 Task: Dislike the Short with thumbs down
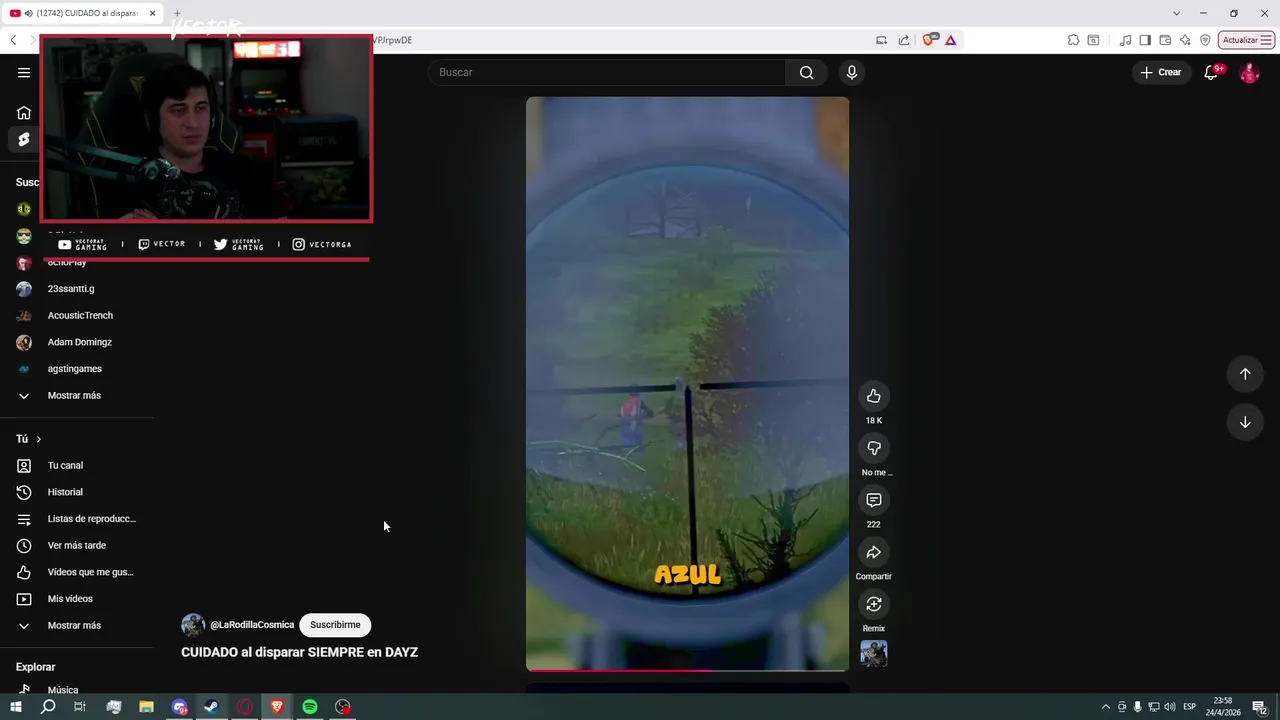(x=874, y=448)
